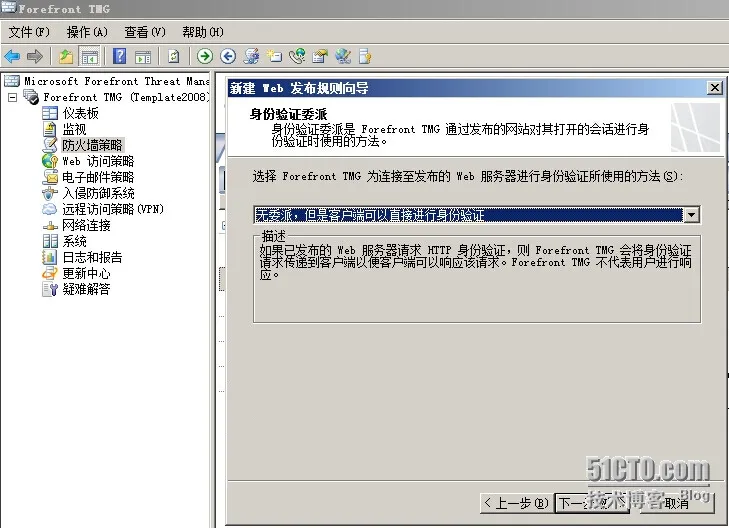Click the 上一步(B) back button

click(x=517, y=503)
